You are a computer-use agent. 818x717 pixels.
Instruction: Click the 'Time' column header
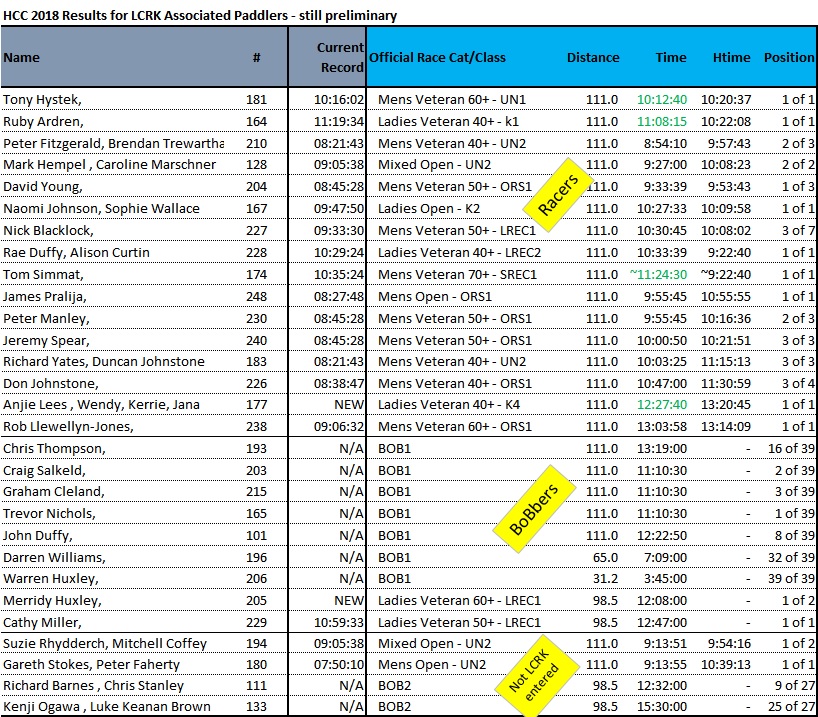pos(671,57)
